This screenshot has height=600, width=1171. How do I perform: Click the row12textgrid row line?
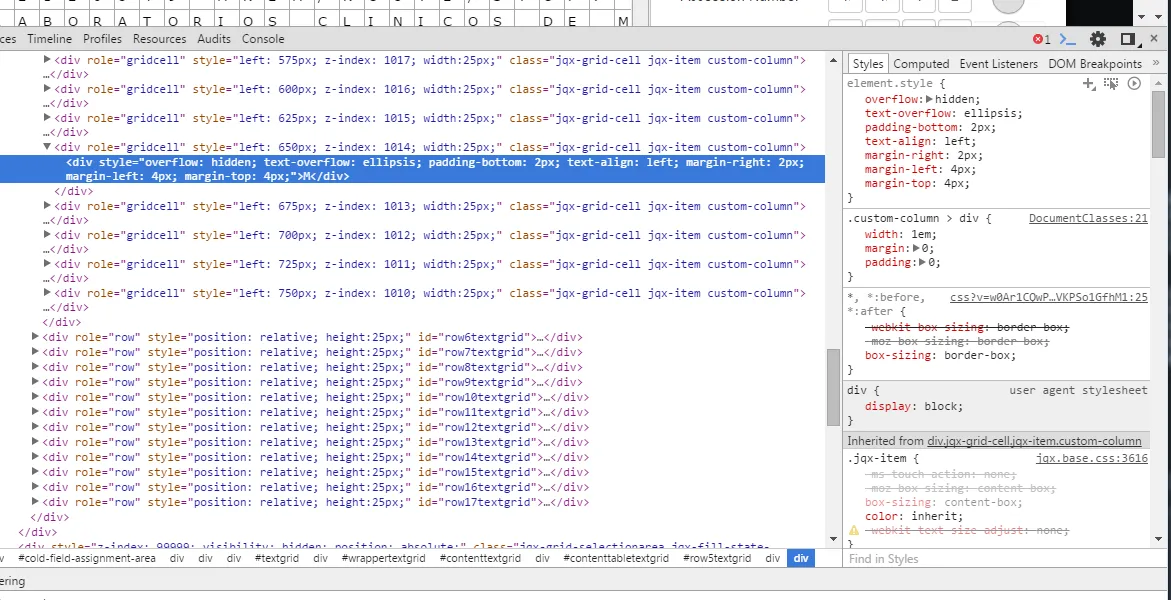tap(315, 427)
